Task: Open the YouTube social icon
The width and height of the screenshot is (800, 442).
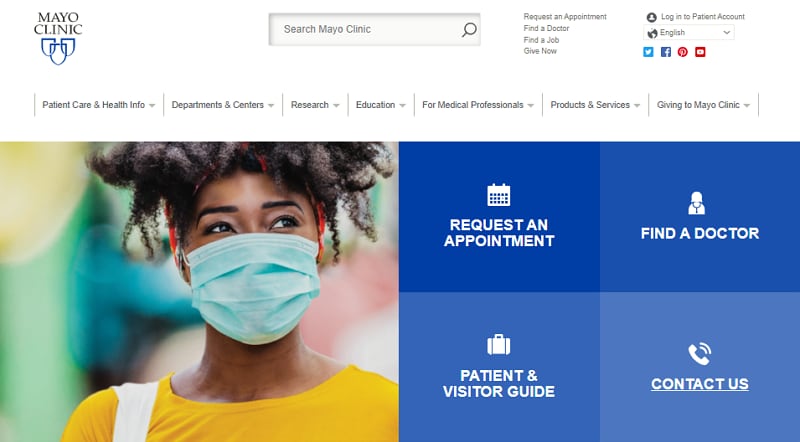Action: pos(700,52)
